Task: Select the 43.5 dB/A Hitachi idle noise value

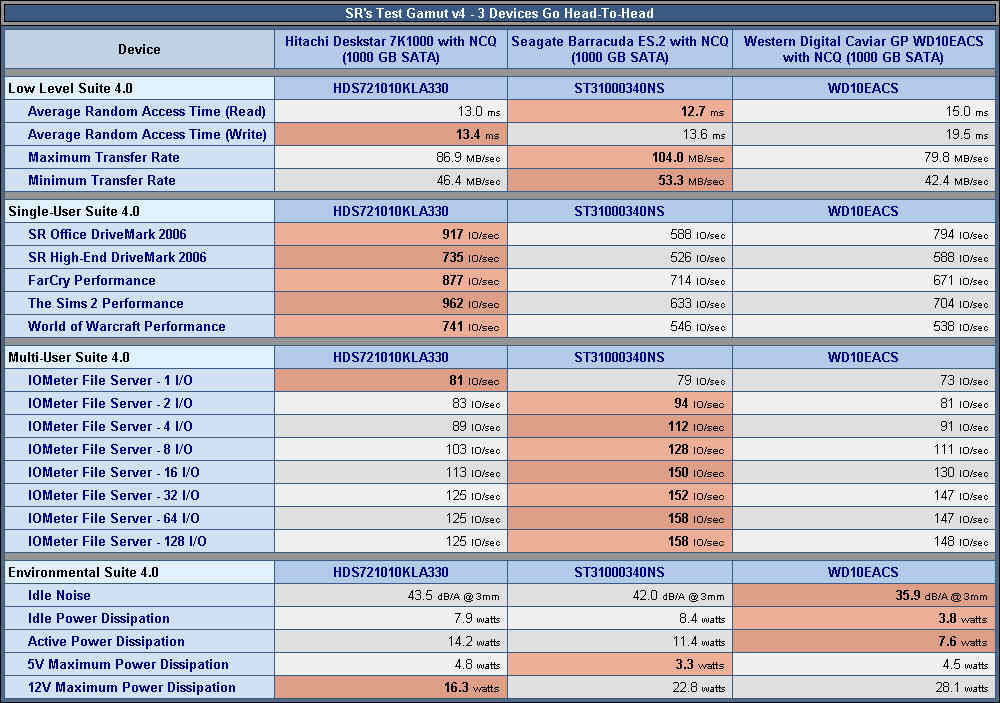Action: click(453, 595)
